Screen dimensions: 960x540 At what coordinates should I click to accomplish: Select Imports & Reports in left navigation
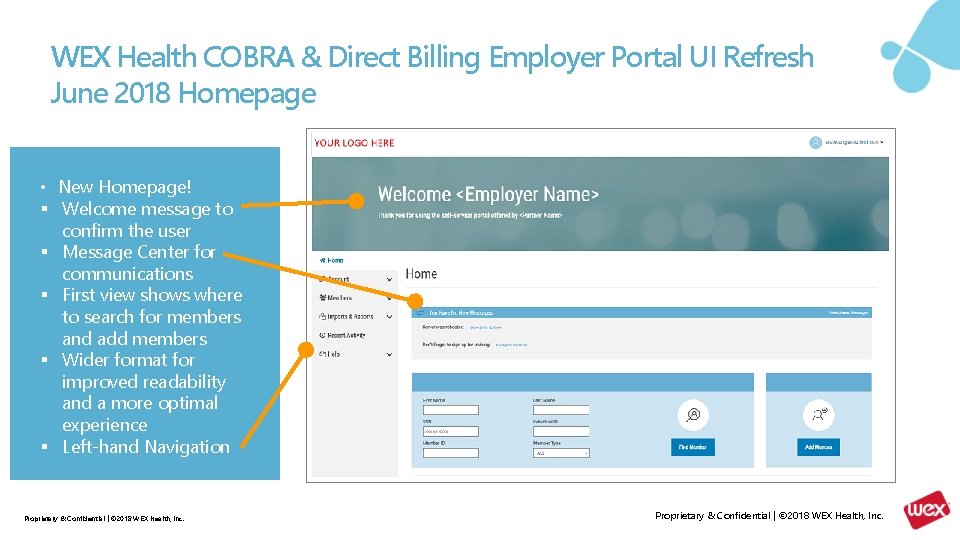click(346, 317)
